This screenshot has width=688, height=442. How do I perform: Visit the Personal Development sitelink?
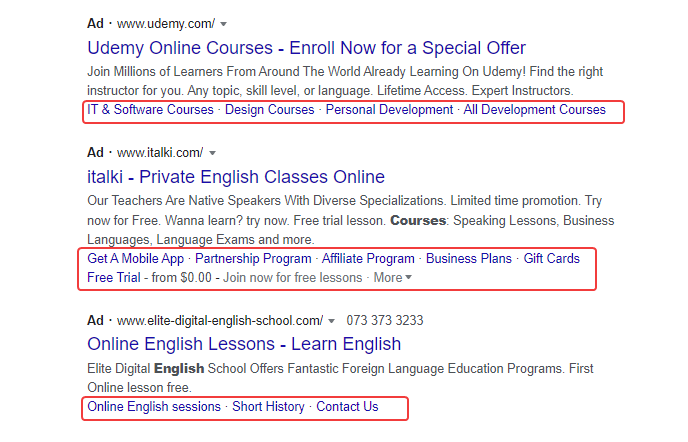389,110
